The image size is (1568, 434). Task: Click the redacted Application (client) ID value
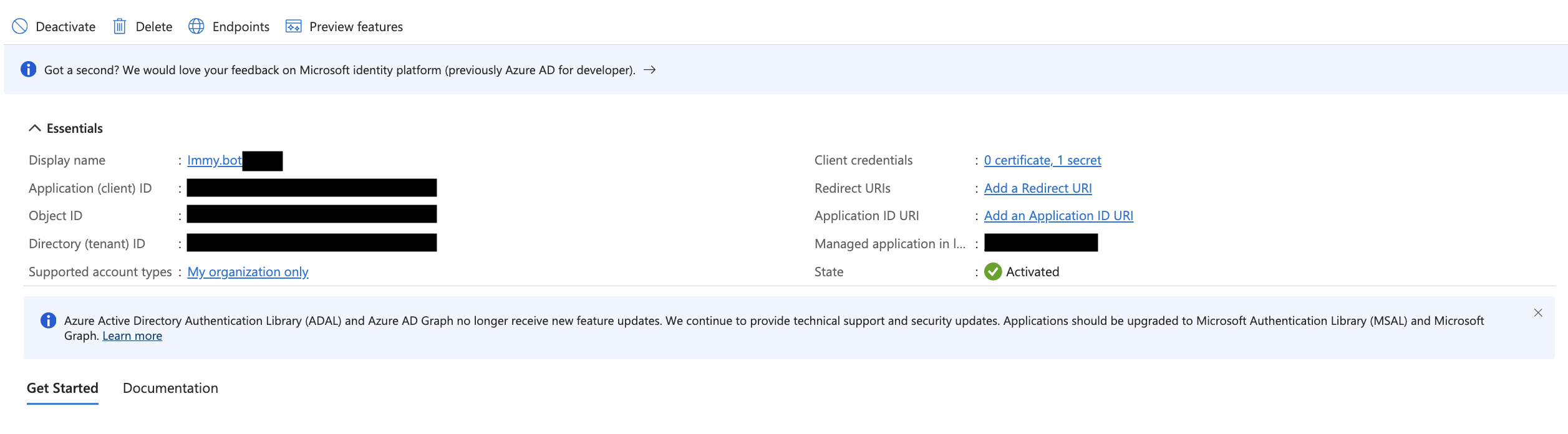[312, 188]
